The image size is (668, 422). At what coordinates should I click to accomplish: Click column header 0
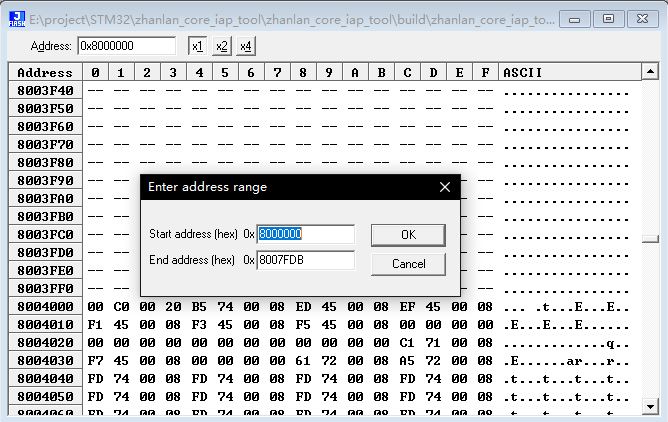point(95,72)
